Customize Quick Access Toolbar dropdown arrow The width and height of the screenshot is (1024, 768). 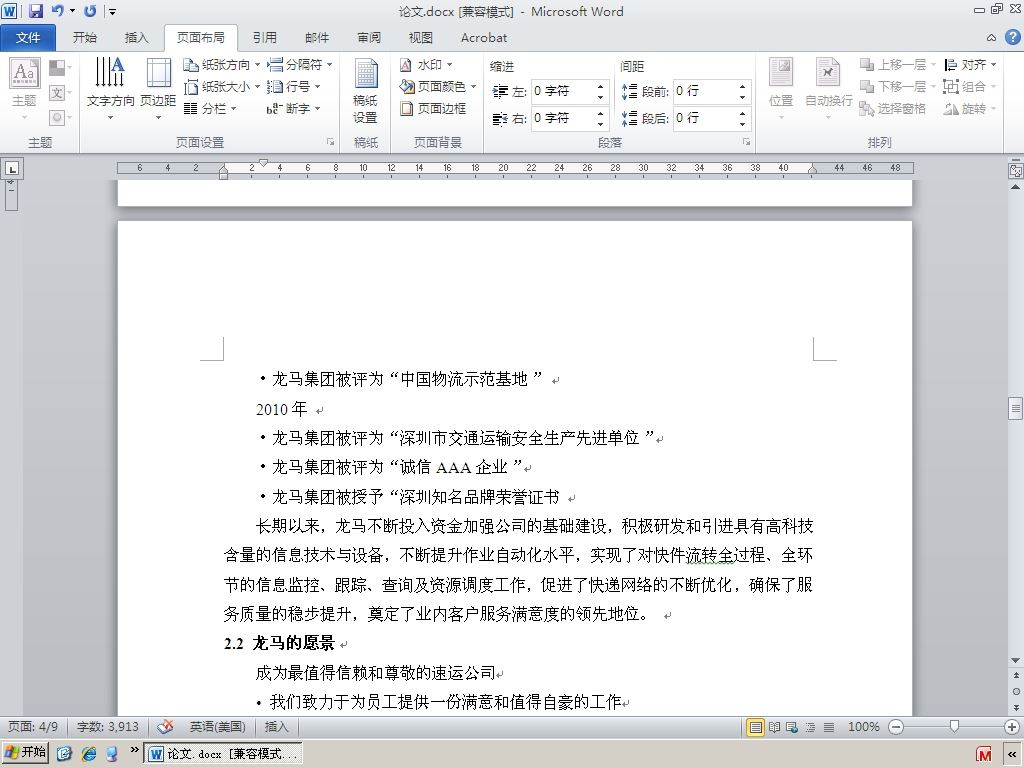112,11
